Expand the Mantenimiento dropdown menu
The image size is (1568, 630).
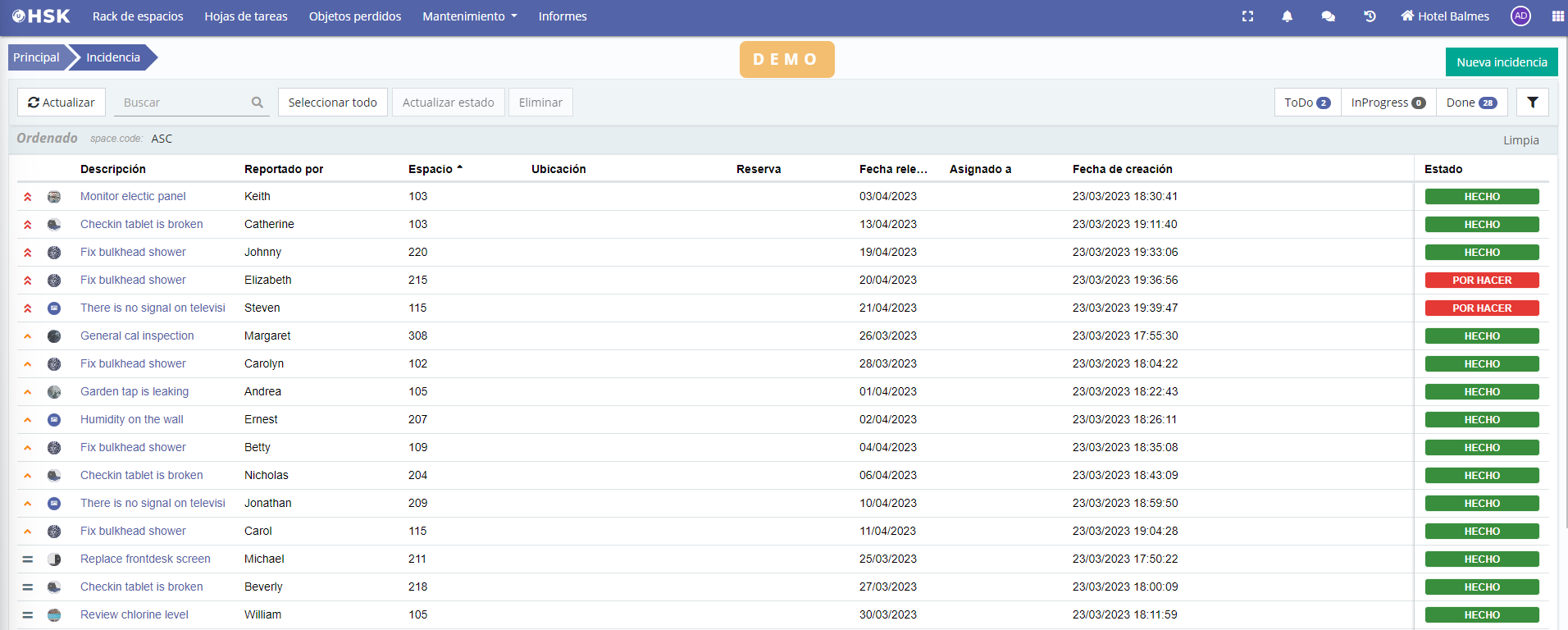point(469,16)
